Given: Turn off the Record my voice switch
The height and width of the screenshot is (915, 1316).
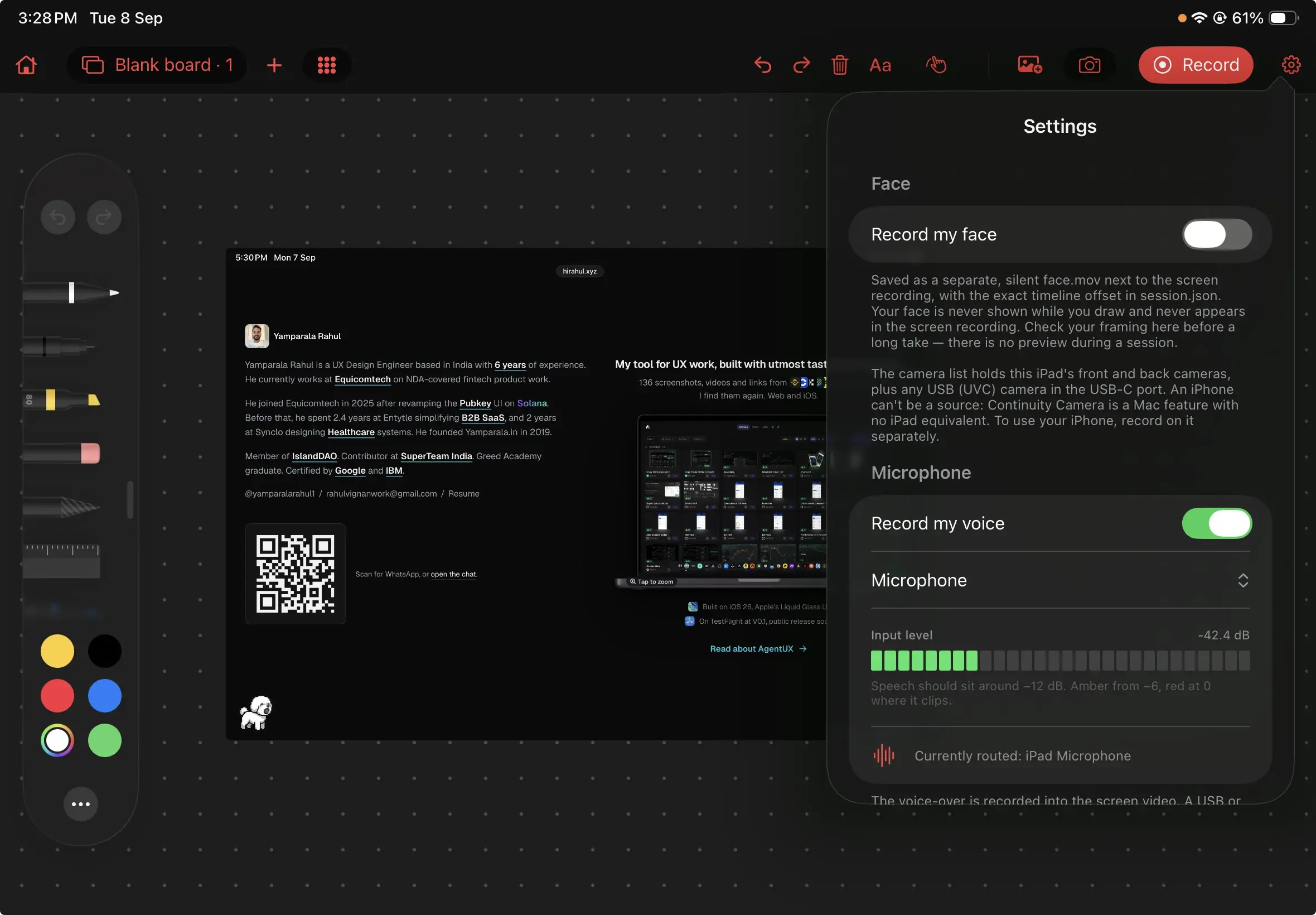Looking at the screenshot, I should pyautogui.click(x=1216, y=523).
